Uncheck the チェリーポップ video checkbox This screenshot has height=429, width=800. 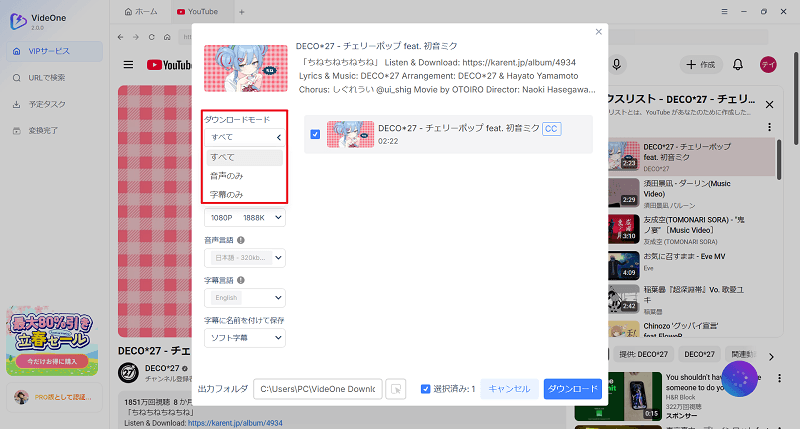click(x=315, y=134)
